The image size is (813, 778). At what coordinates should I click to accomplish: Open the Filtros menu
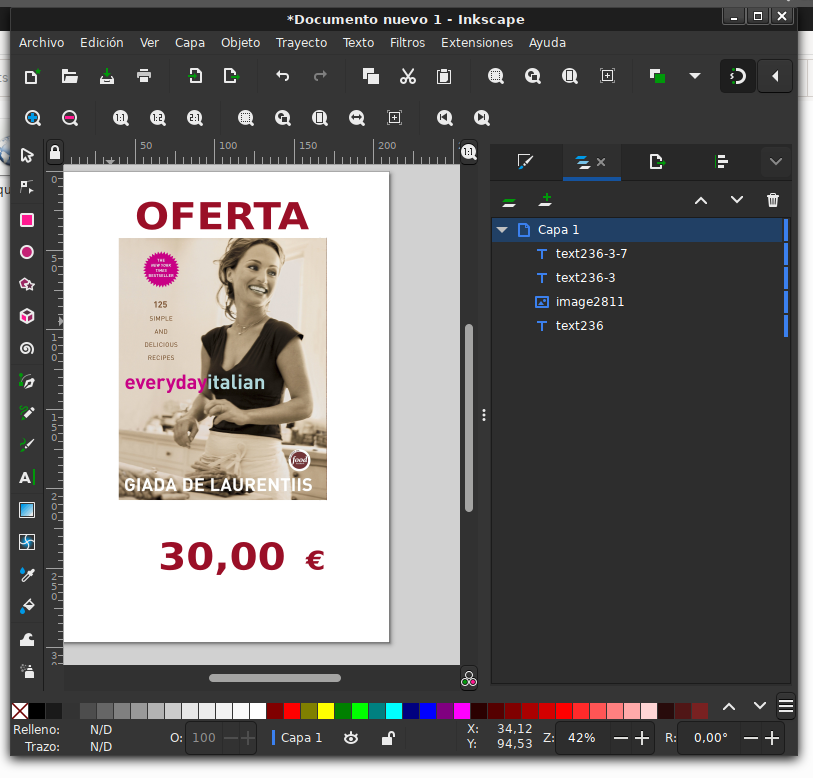pos(408,43)
